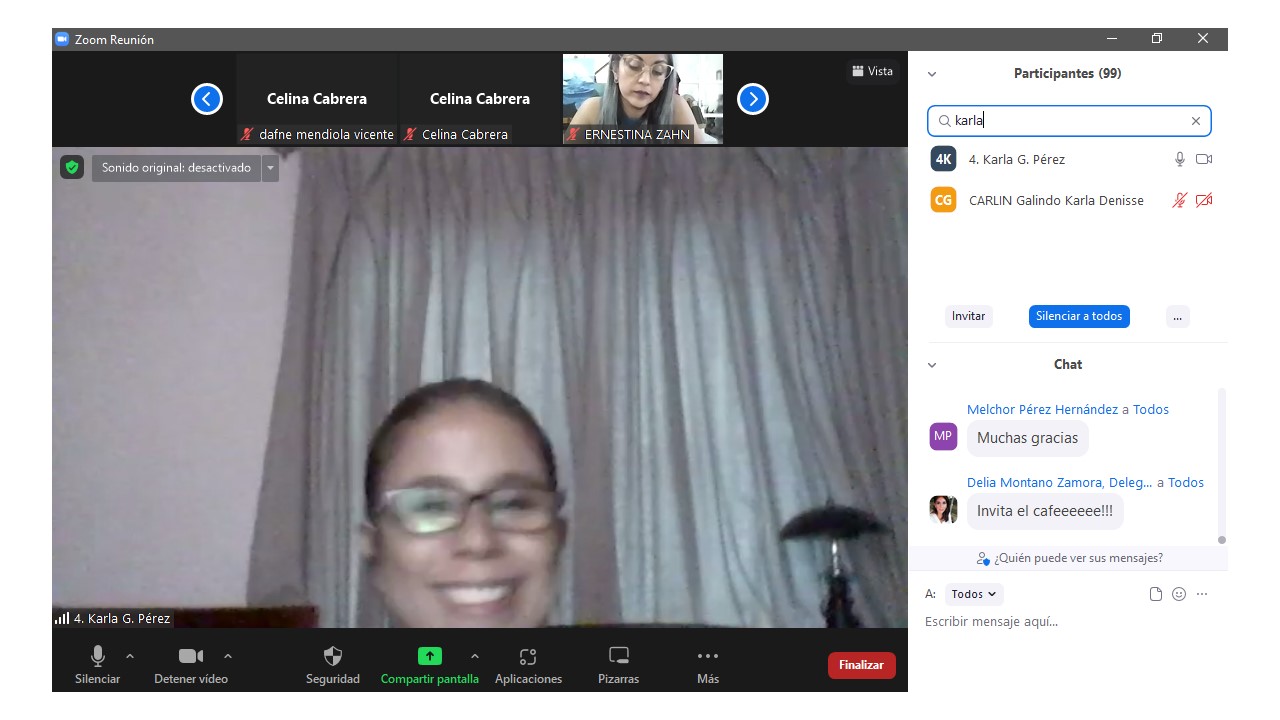The height and width of the screenshot is (720, 1280).
Task: Click the Invitar button
Action: [x=968, y=316]
